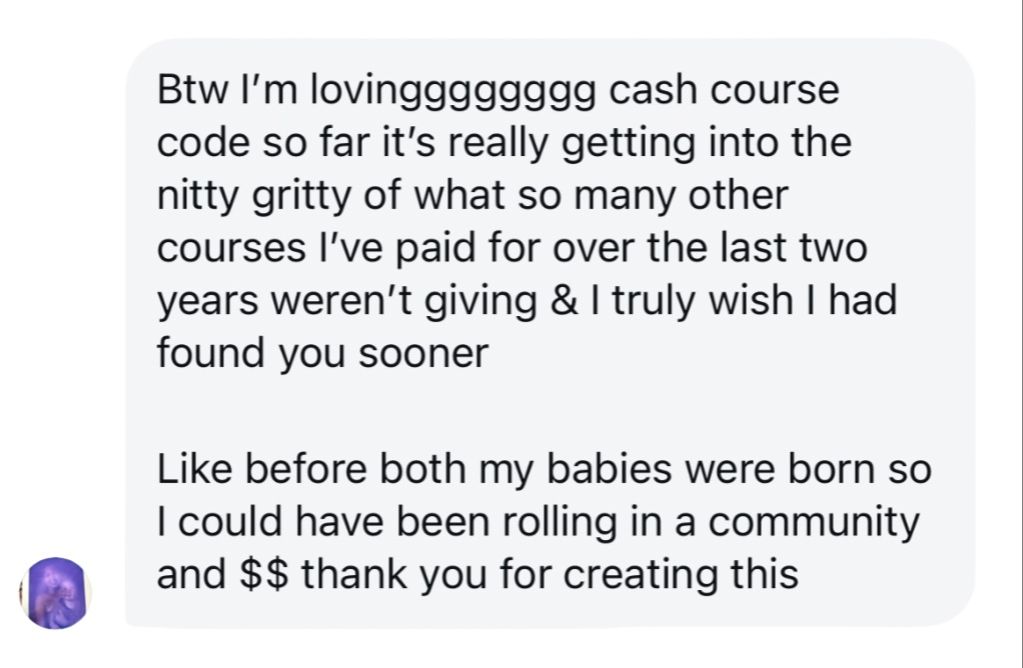Select the gray message bubble
Viewport: 1023px width, 668px height.
550,333
